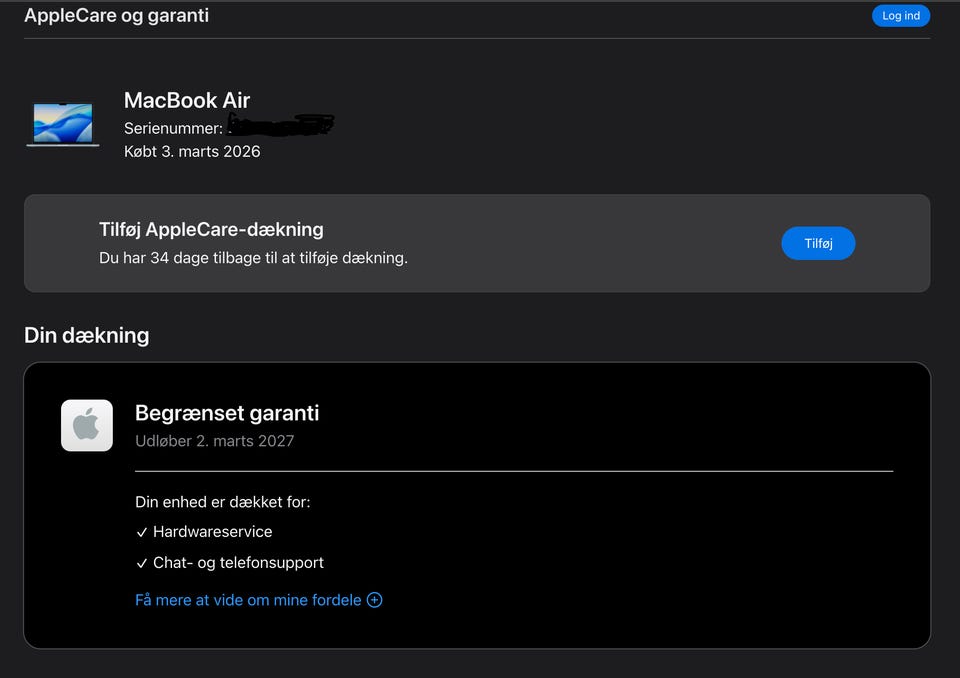Click the Din enhed er dækket for label
The height and width of the screenshot is (678, 960).
click(x=222, y=502)
